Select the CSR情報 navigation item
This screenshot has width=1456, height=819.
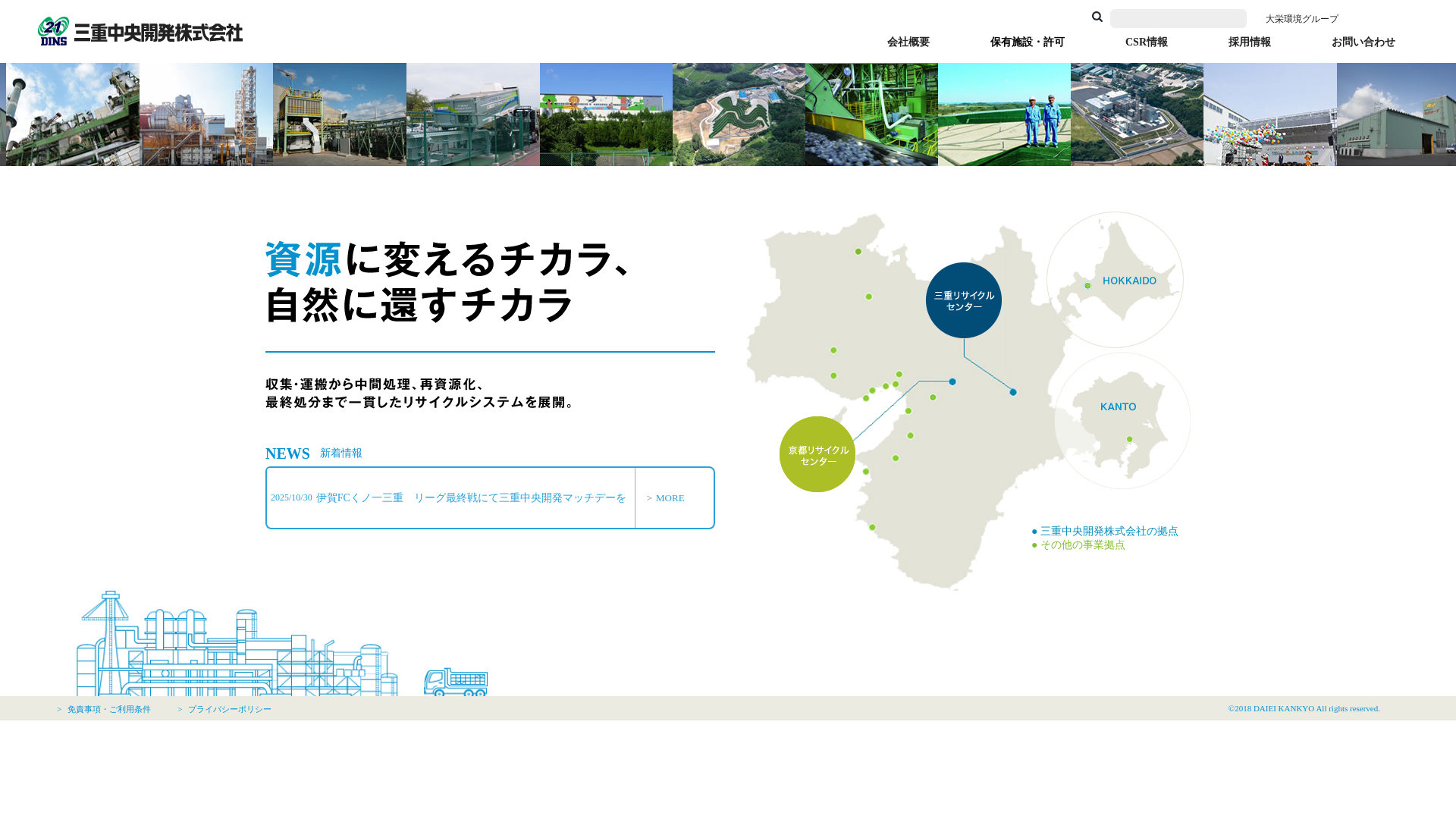click(x=1146, y=42)
